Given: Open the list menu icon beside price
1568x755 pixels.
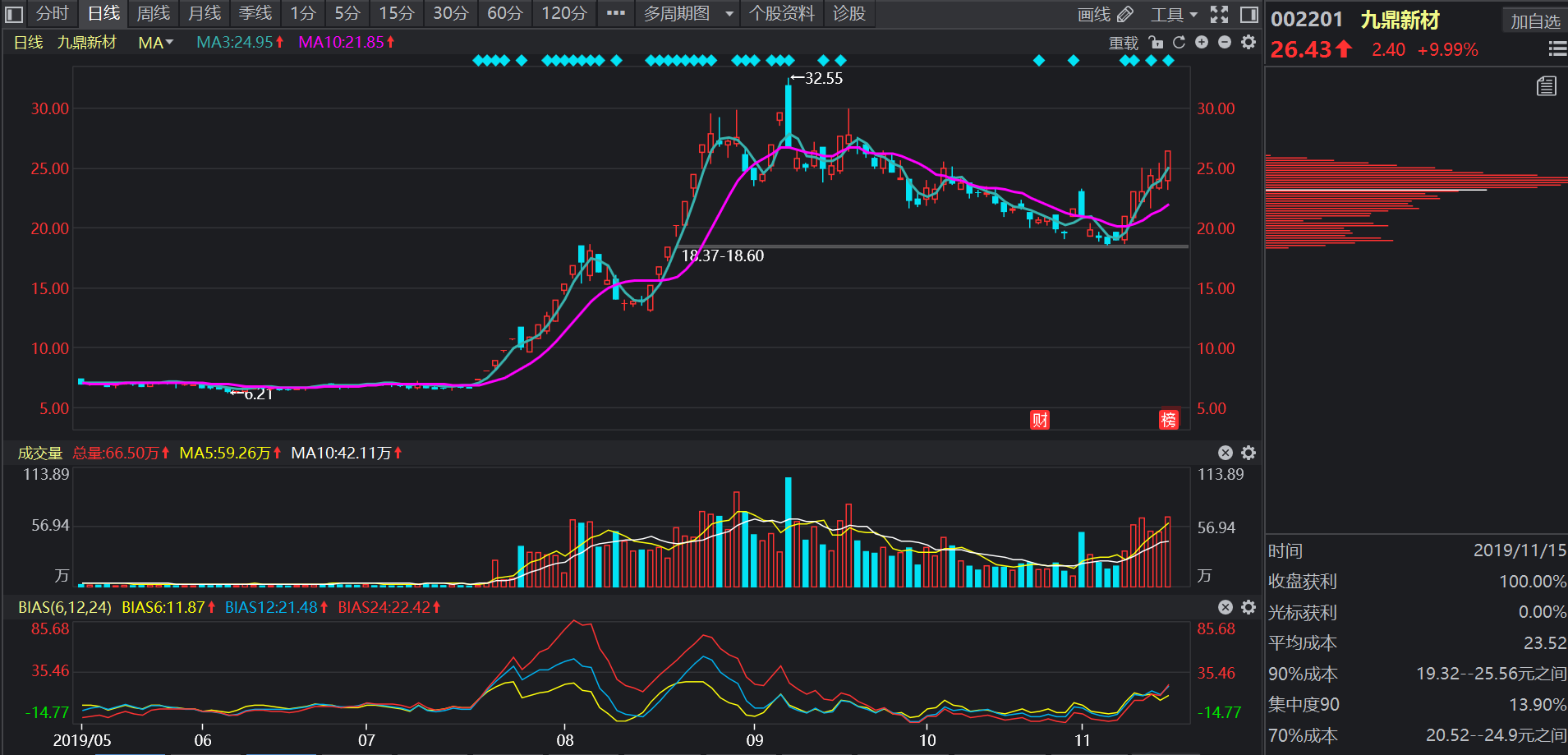Looking at the screenshot, I should tap(1557, 49).
